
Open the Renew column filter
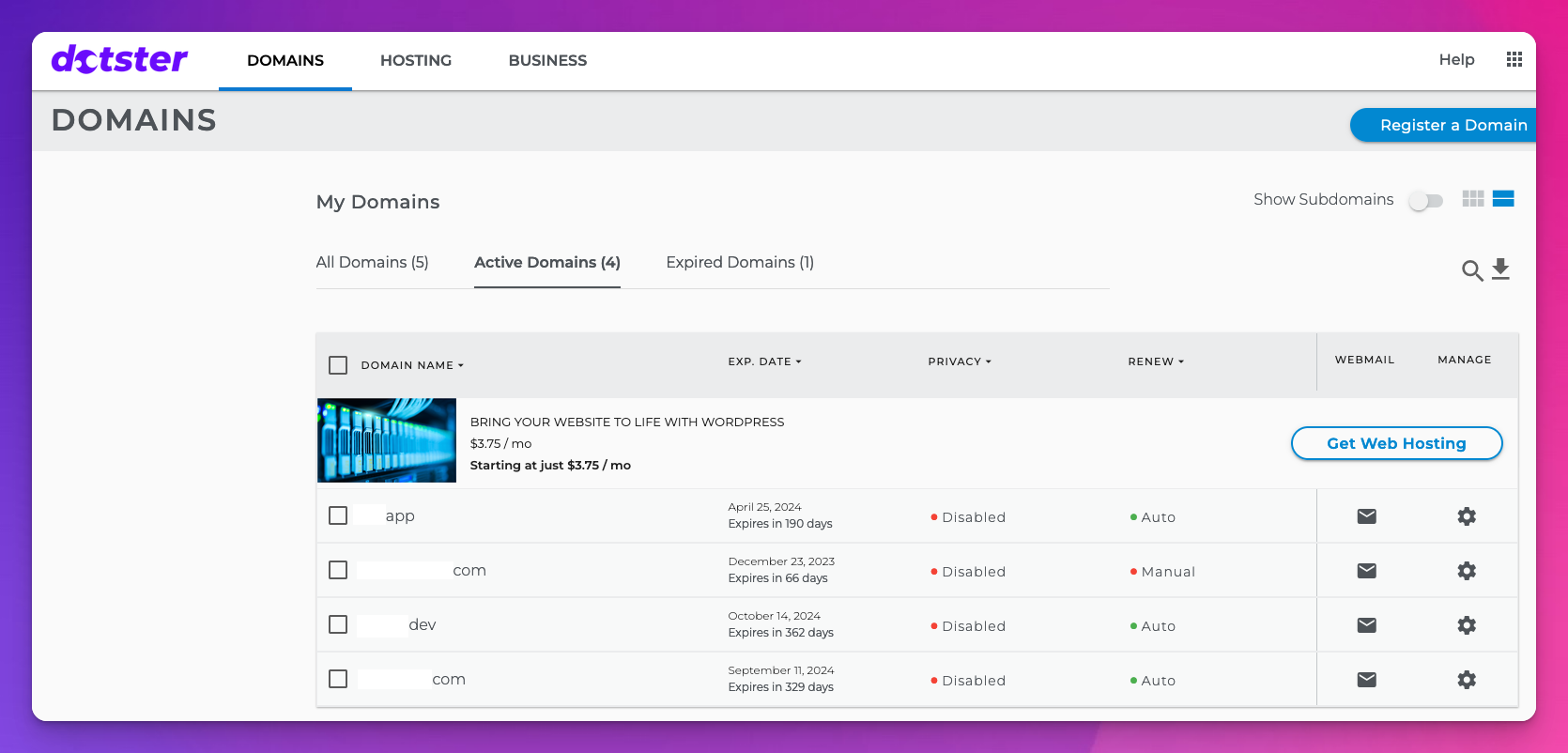(1156, 361)
